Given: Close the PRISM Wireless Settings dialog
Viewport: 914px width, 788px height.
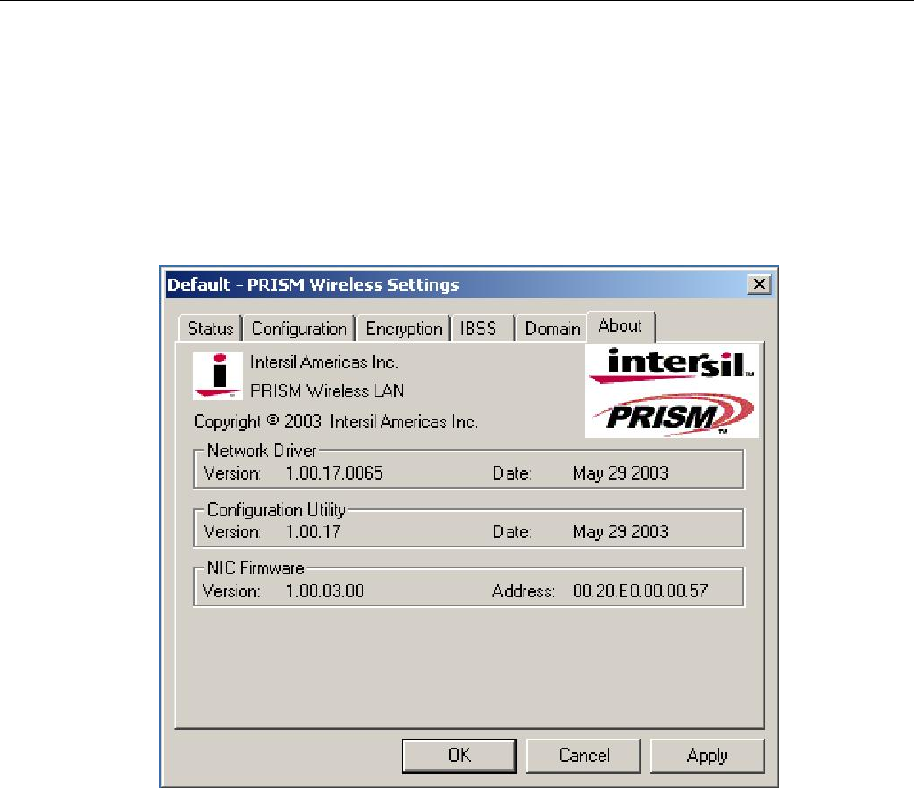Looking at the screenshot, I should pyautogui.click(x=759, y=284).
